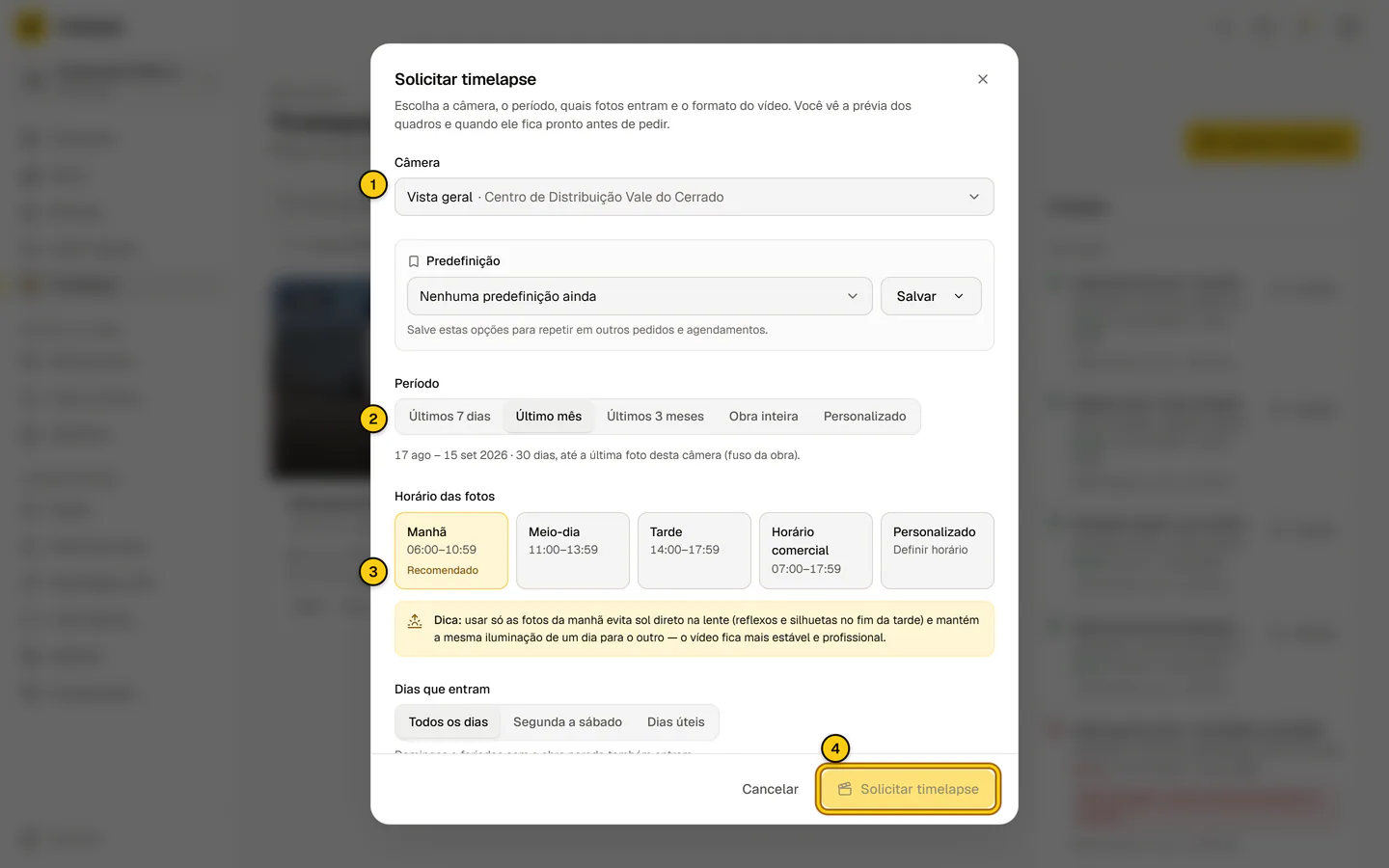Viewport: 1389px width, 868px height.
Task: Open the Salvar dropdown button
Action: pos(931,296)
